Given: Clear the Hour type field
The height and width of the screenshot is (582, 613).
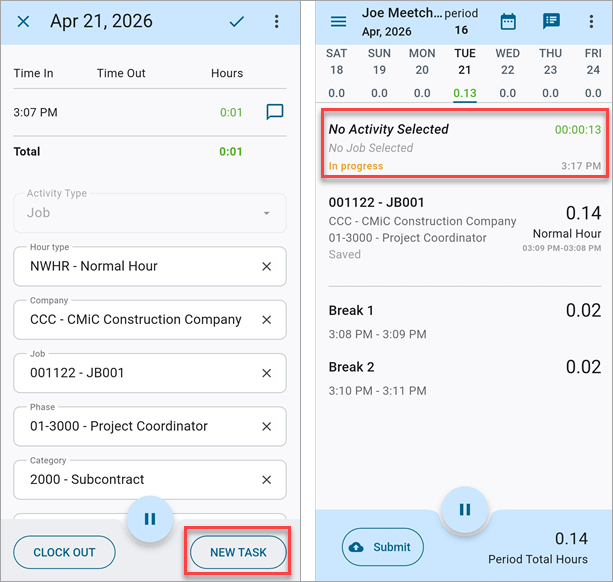Looking at the screenshot, I should pos(267,267).
